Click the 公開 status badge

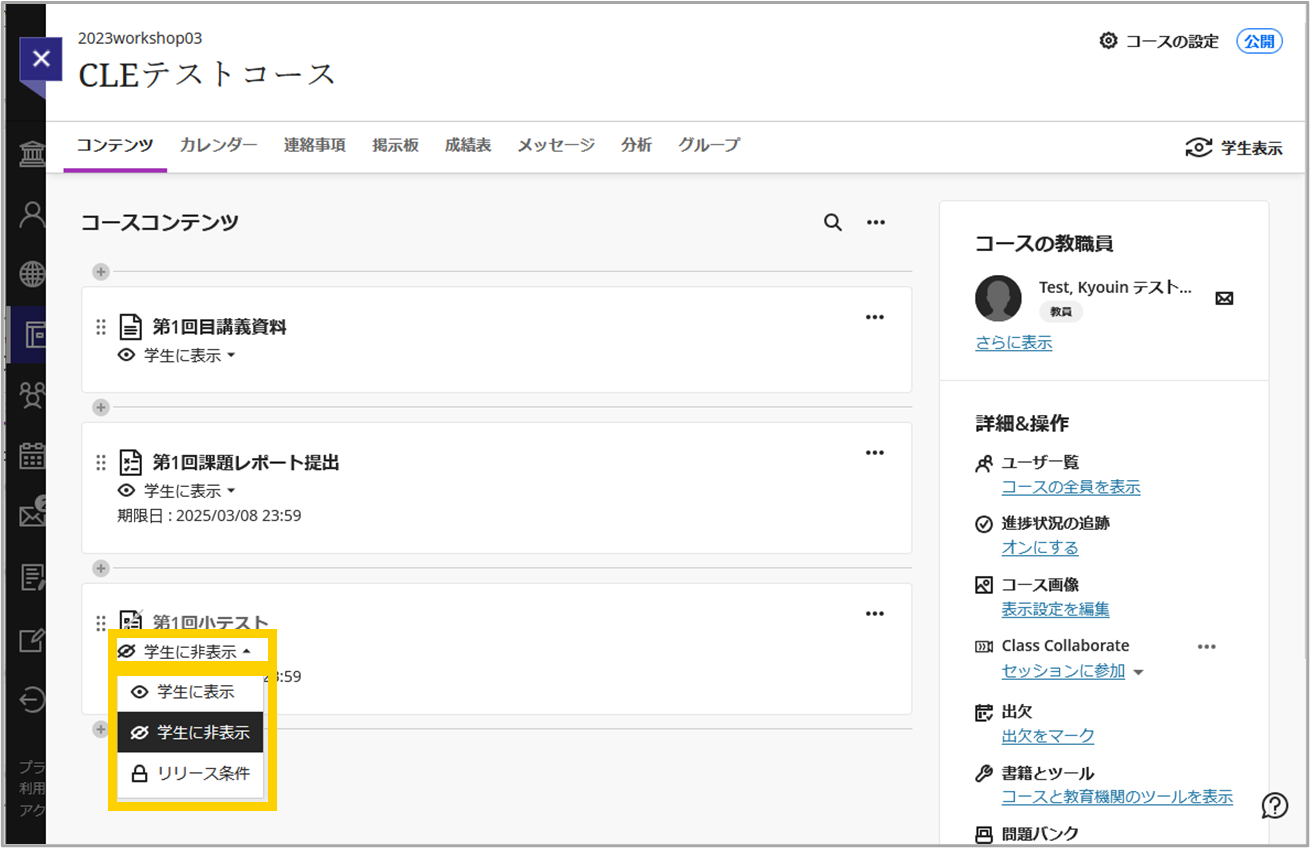coord(1259,41)
